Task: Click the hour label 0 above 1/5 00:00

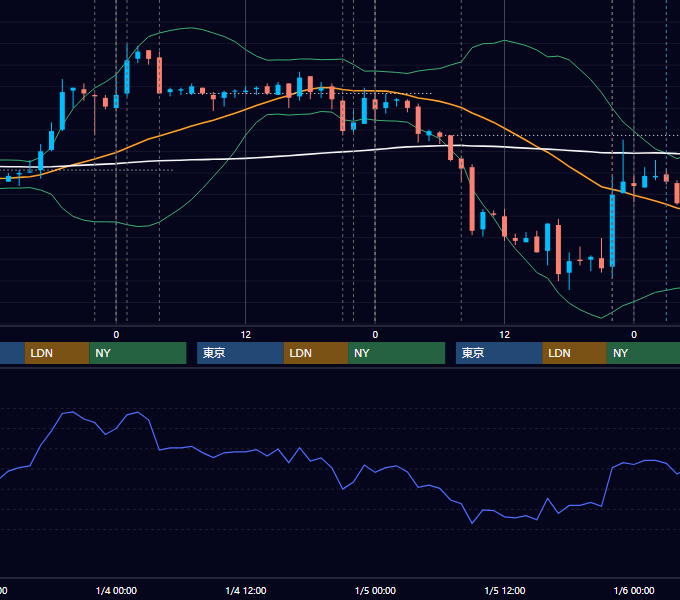Action: [x=375, y=335]
